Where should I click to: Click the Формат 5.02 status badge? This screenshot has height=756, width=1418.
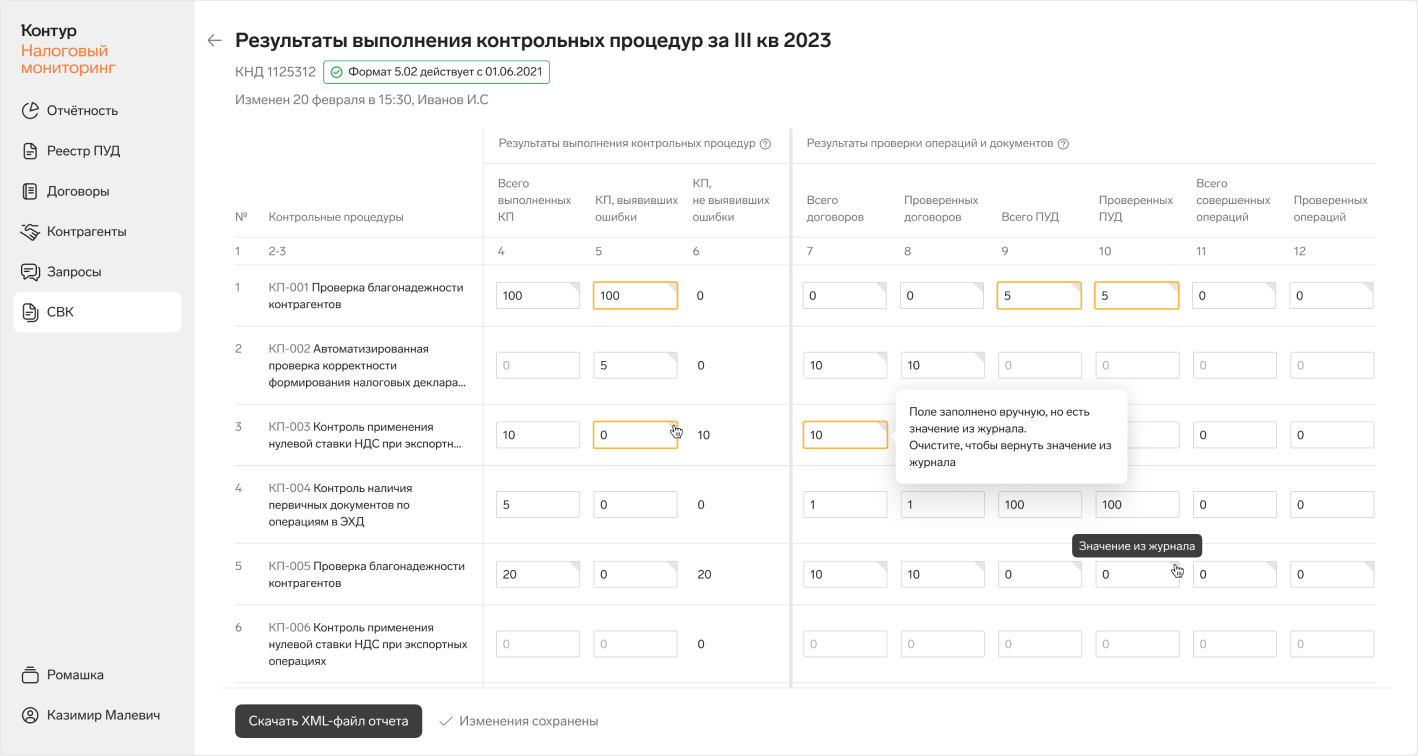coord(436,72)
